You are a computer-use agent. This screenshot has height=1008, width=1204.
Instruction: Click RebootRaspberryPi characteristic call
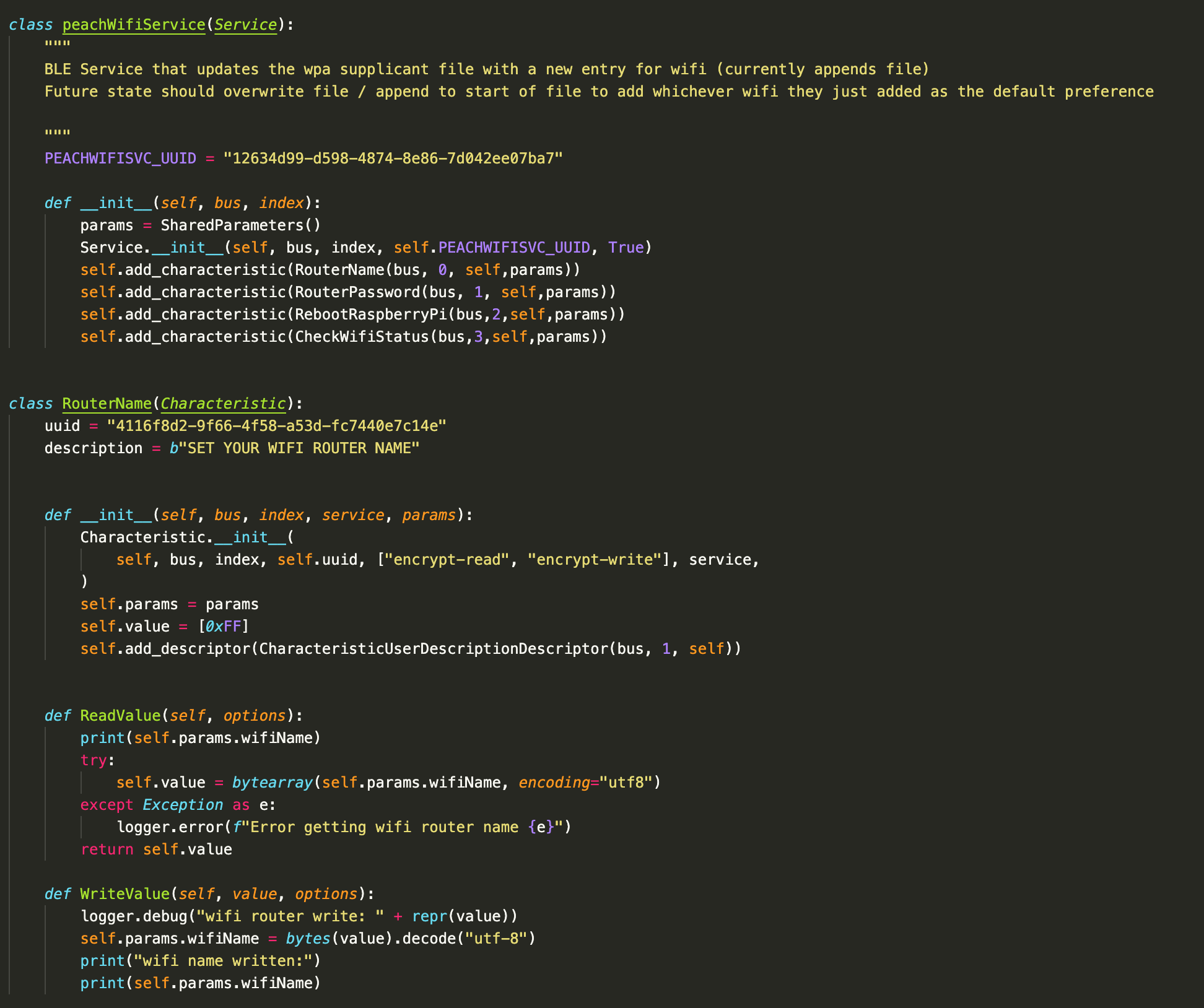(370, 315)
